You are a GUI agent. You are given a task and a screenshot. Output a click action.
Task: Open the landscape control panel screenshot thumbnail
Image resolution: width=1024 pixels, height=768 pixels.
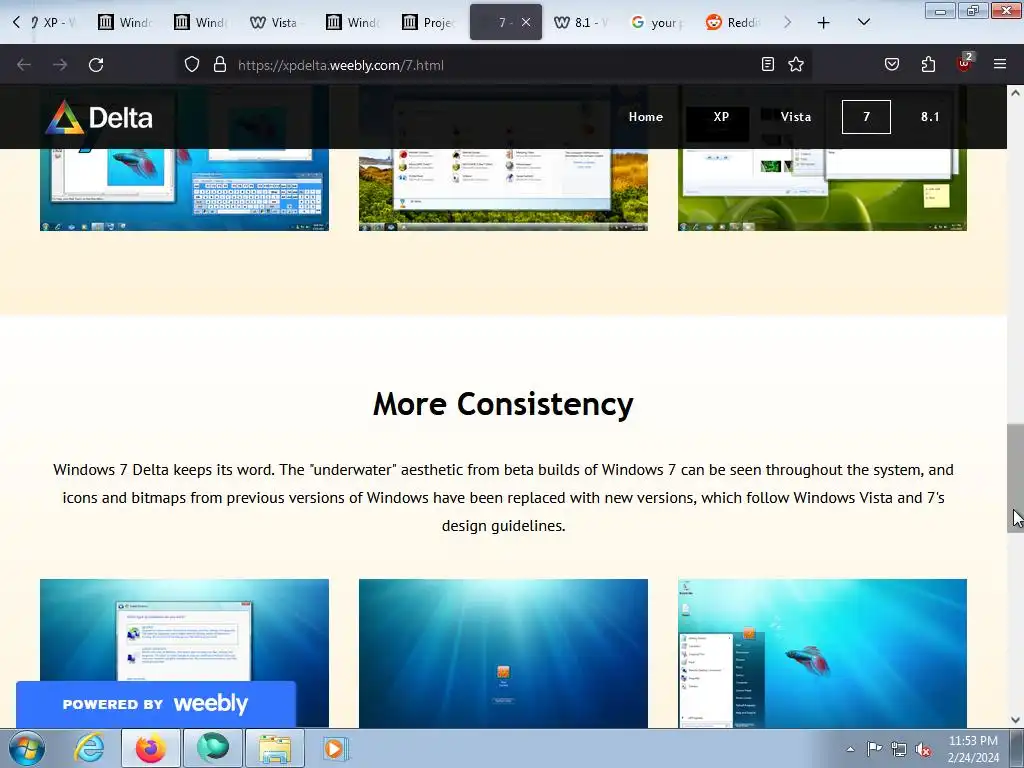pos(503,189)
